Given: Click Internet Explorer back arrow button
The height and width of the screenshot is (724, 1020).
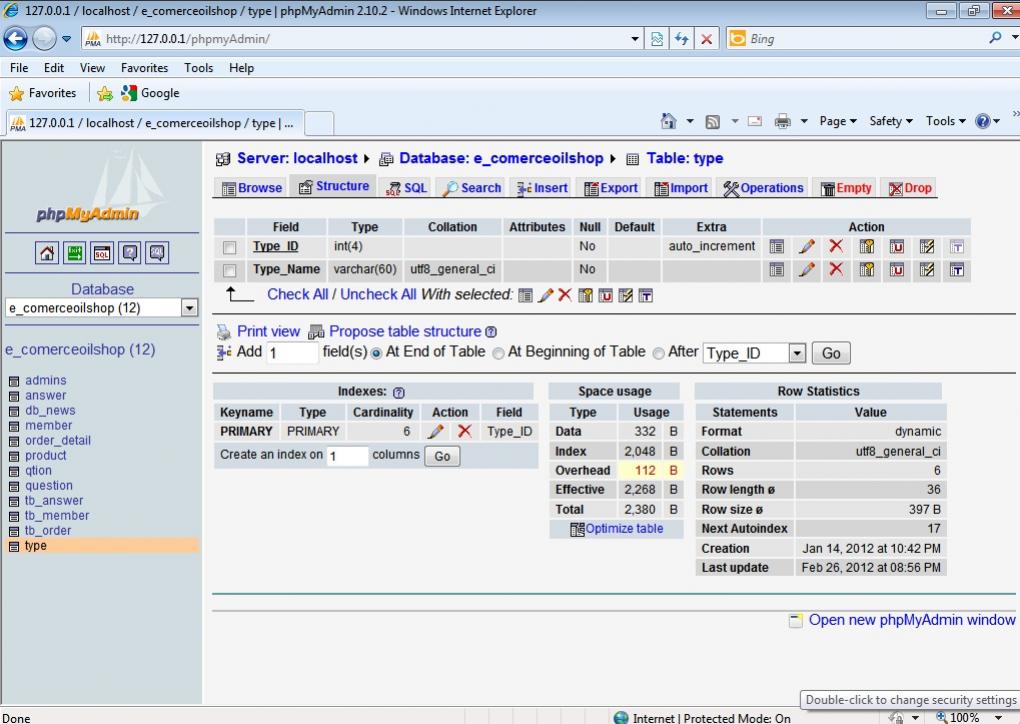Looking at the screenshot, I should tap(17, 39).
